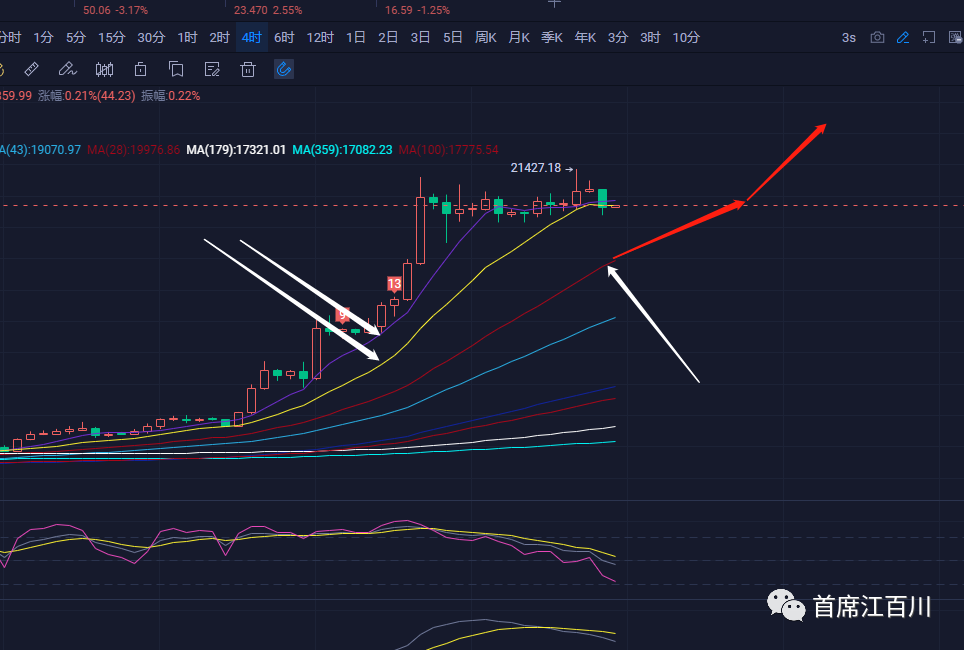
Task: Switch to the 6时 timeframe
Action: pyautogui.click(x=284, y=38)
